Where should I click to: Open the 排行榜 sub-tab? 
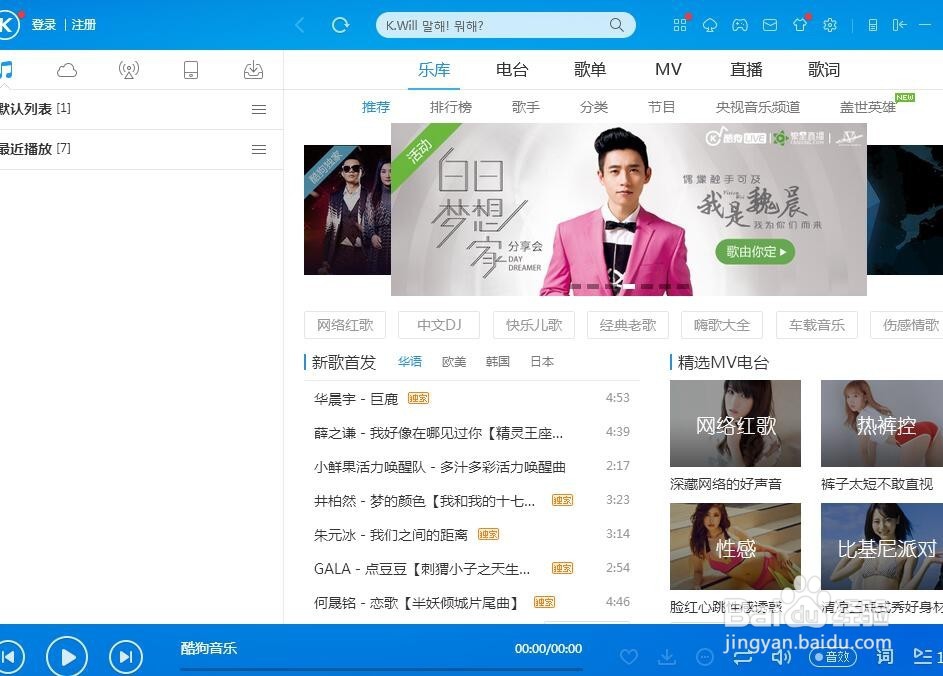coord(450,107)
